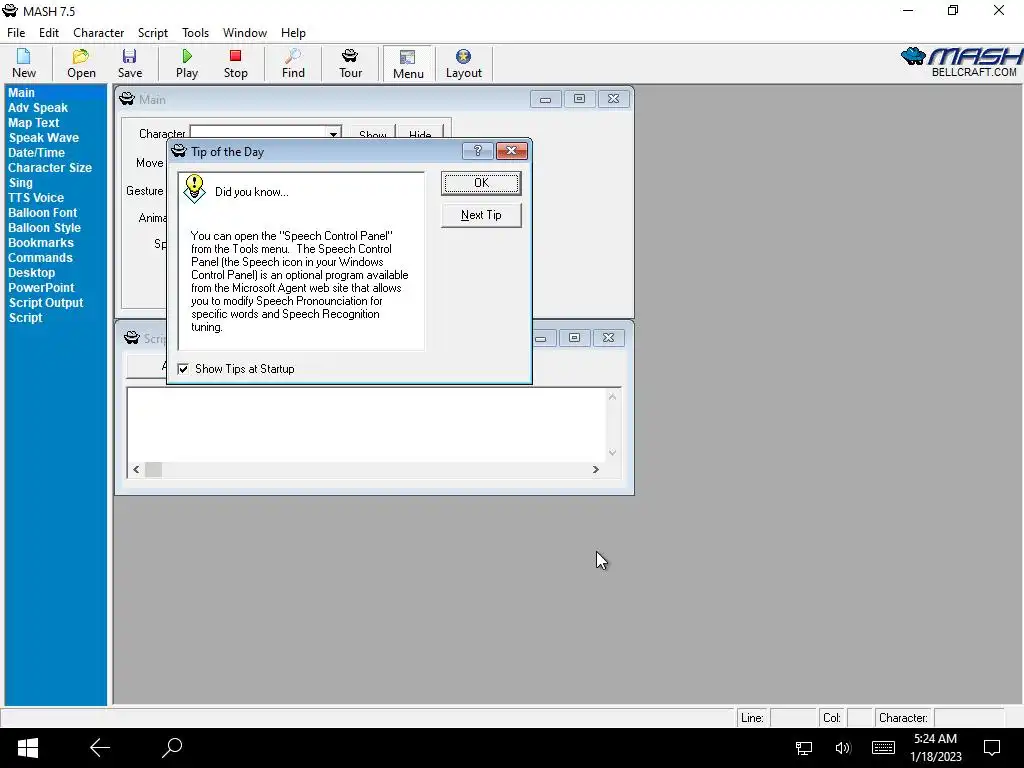Click the lightbulb tip icon

click(194, 189)
